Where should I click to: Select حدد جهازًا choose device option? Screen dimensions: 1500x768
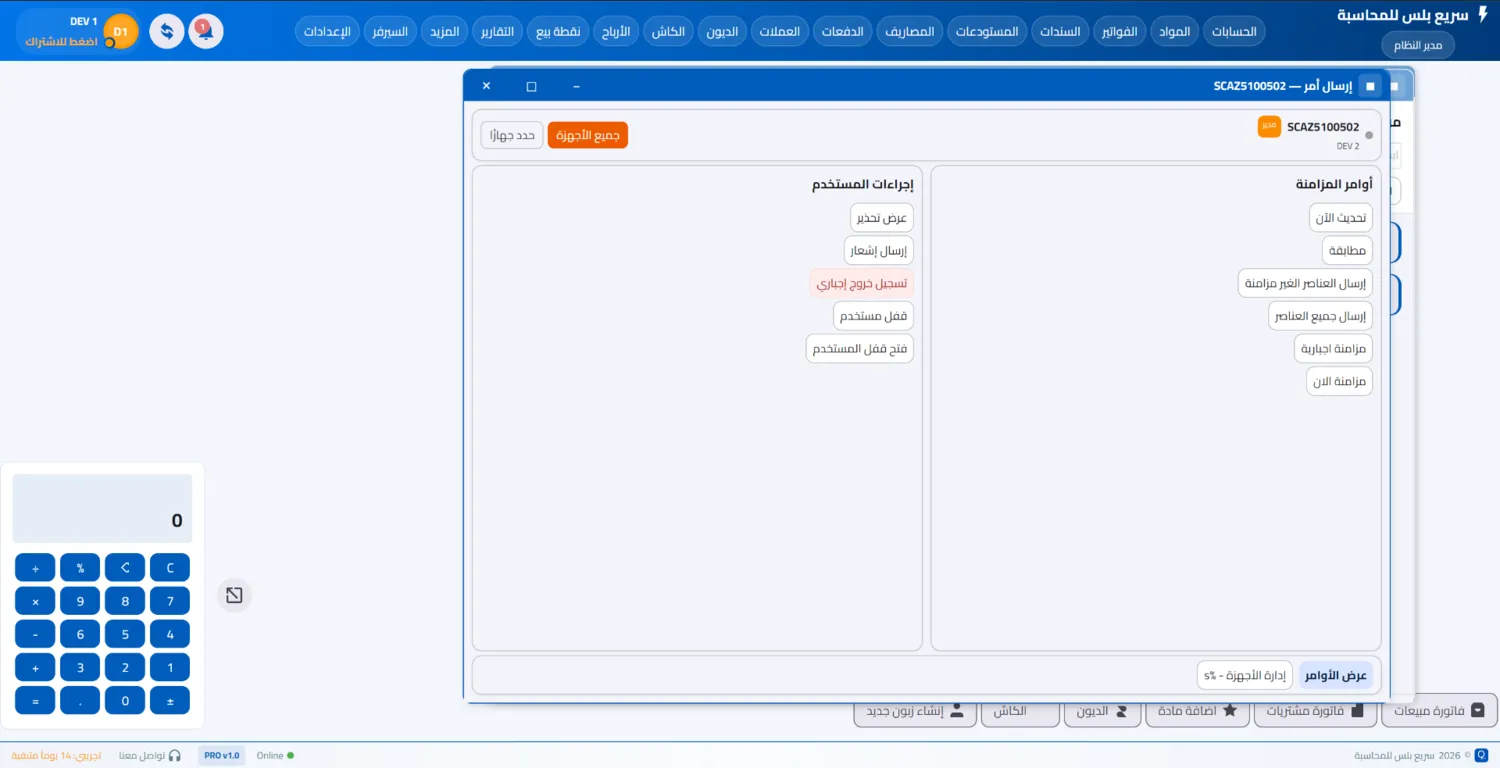coord(512,135)
